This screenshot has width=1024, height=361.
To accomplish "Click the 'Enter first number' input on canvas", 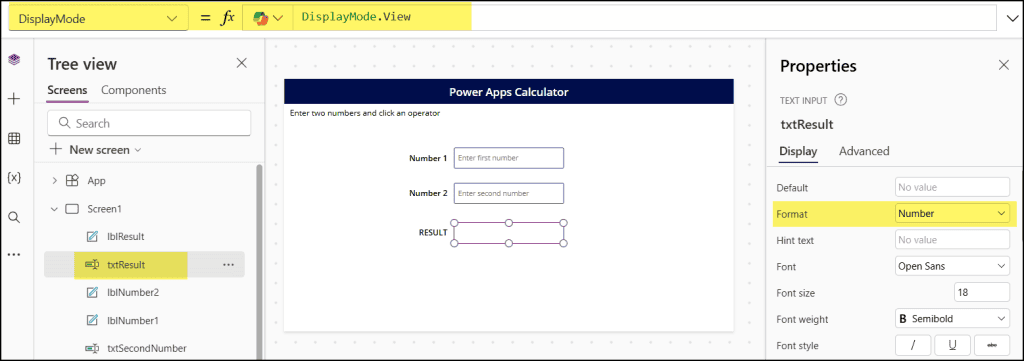I will (509, 157).
